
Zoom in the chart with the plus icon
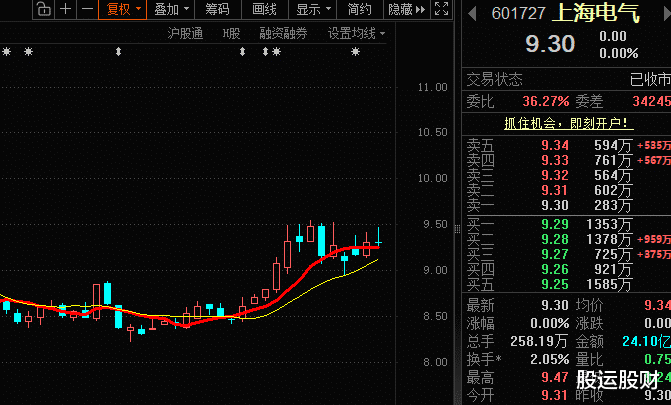pos(65,9)
